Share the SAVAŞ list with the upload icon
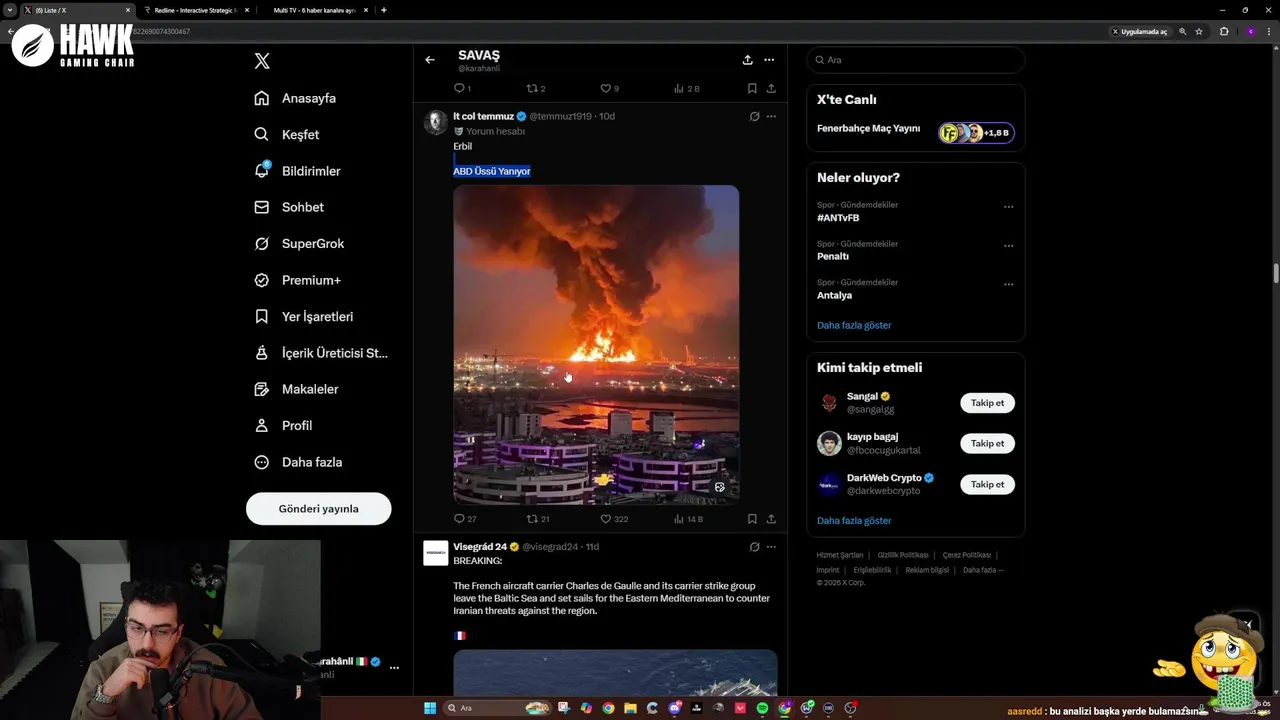 click(x=747, y=60)
